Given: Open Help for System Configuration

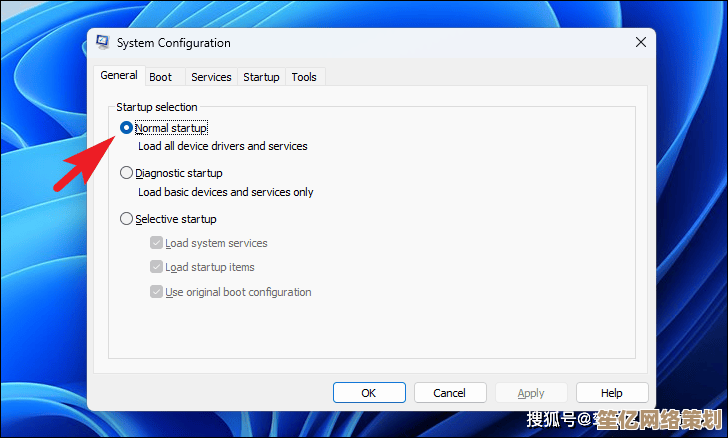Looking at the screenshot, I should 612,393.
